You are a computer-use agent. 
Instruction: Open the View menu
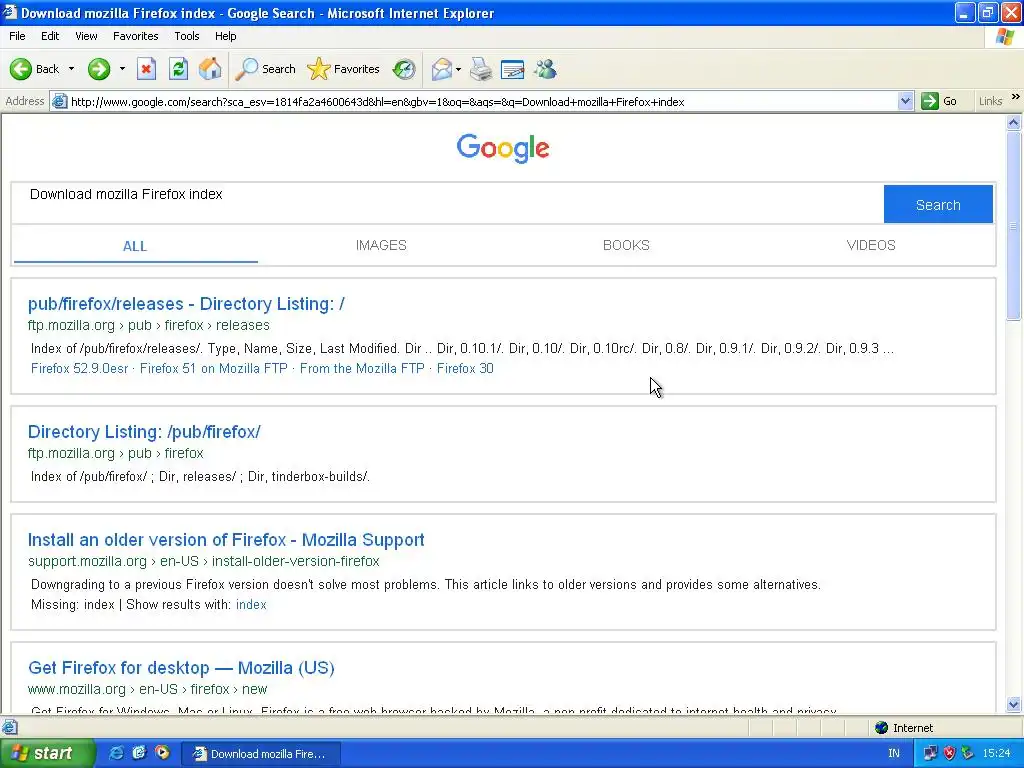pos(86,36)
